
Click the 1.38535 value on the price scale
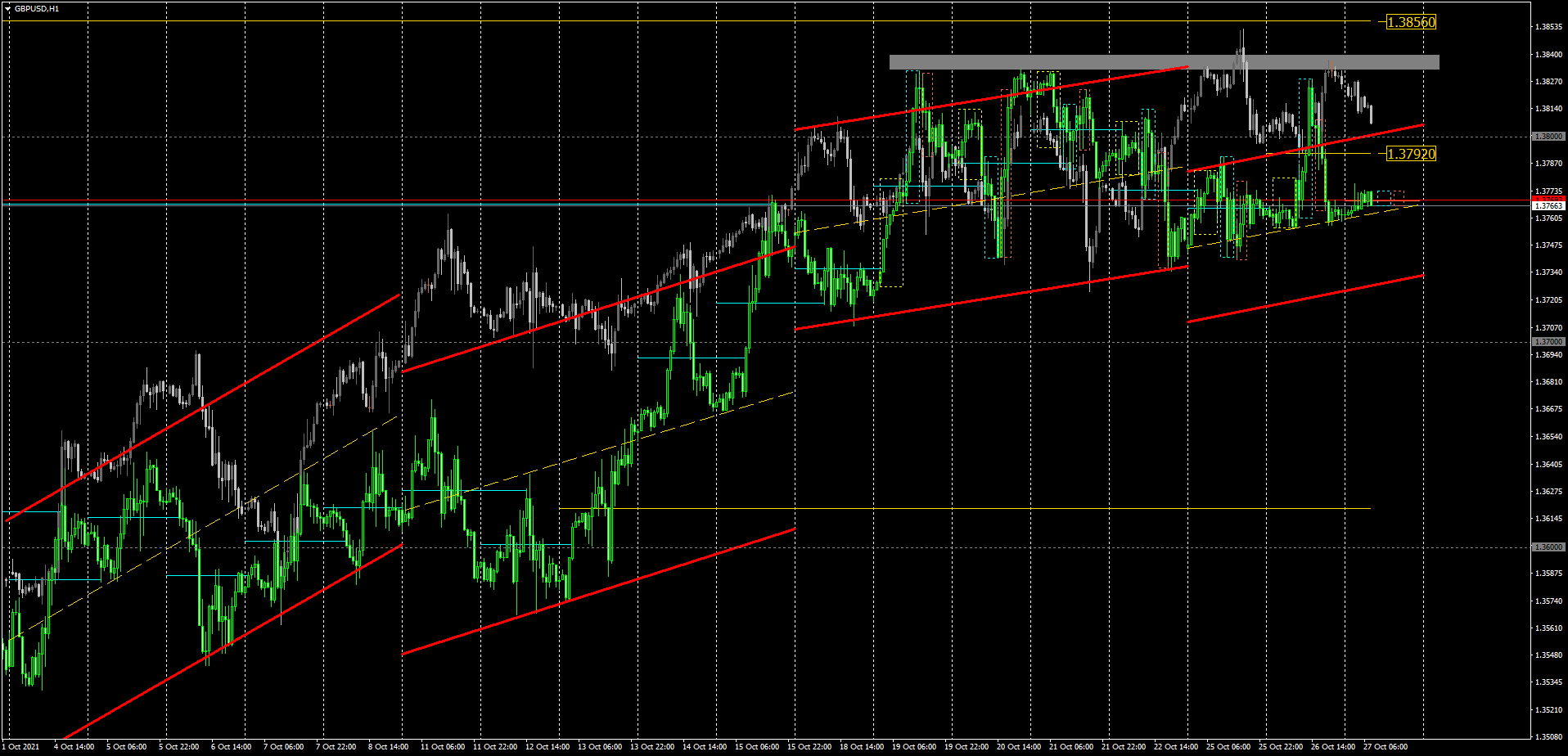[1549, 27]
